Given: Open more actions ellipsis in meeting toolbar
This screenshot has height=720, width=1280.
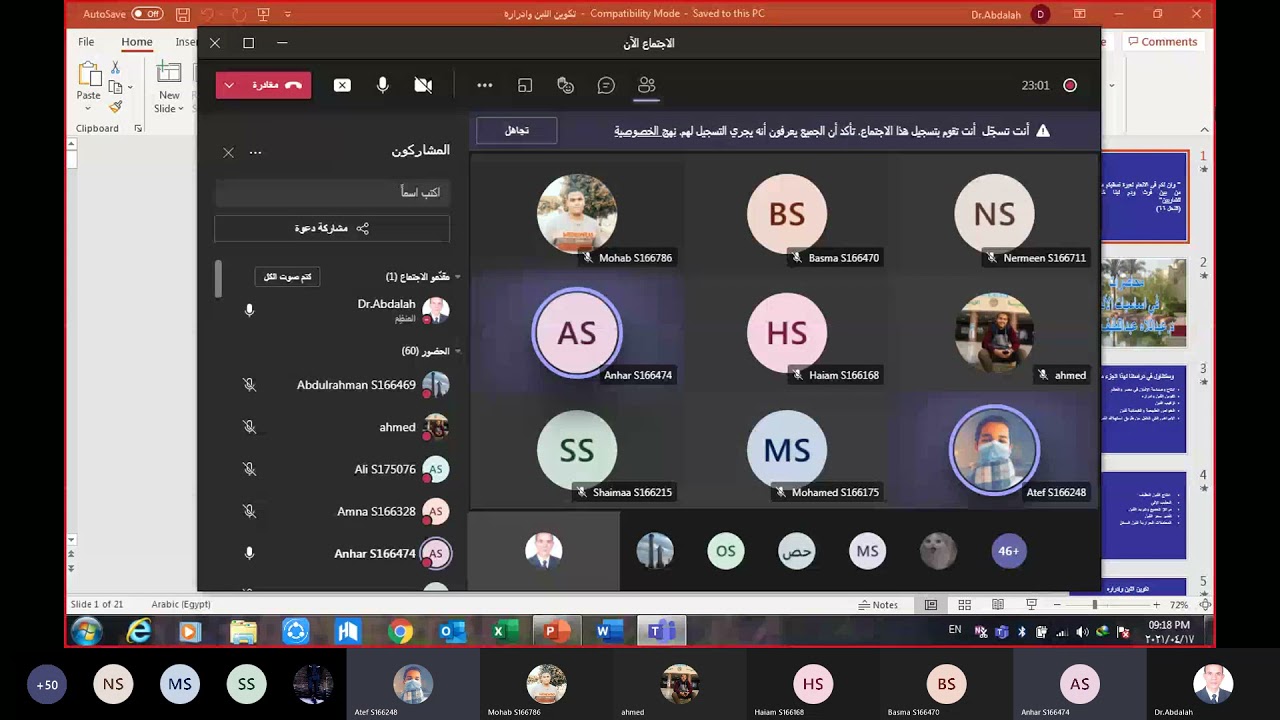Looking at the screenshot, I should (485, 85).
